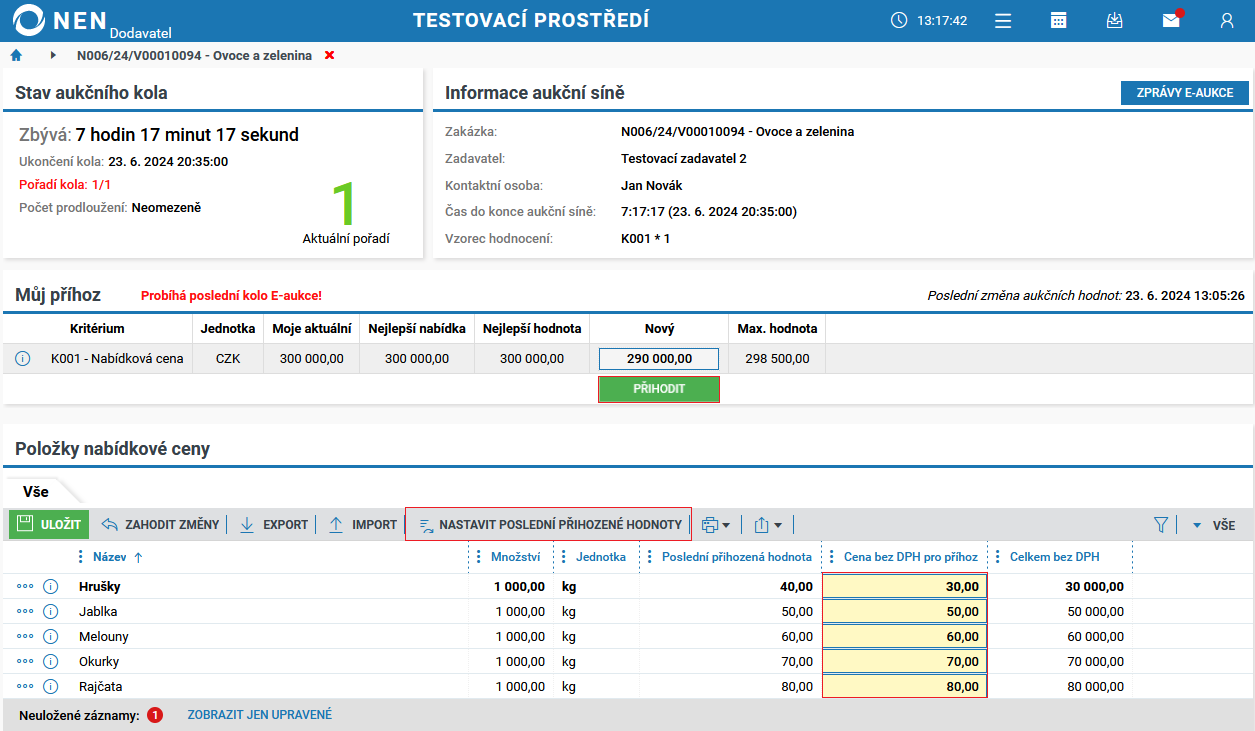Screen dimensions: 1255x731
Task: Open column menu dots for Celkem bez DPH
Action: point(998,557)
